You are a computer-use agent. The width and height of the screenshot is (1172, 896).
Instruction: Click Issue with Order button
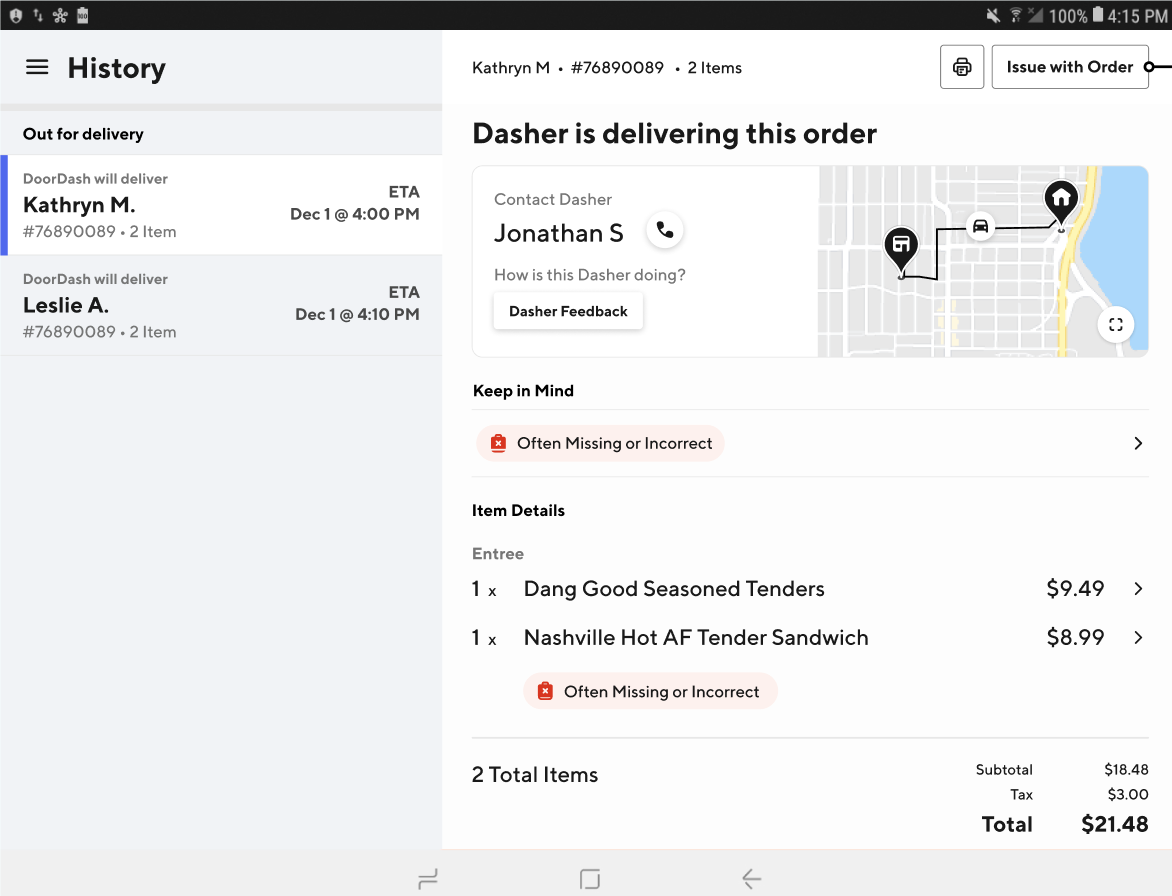(x=1070, y=67)
